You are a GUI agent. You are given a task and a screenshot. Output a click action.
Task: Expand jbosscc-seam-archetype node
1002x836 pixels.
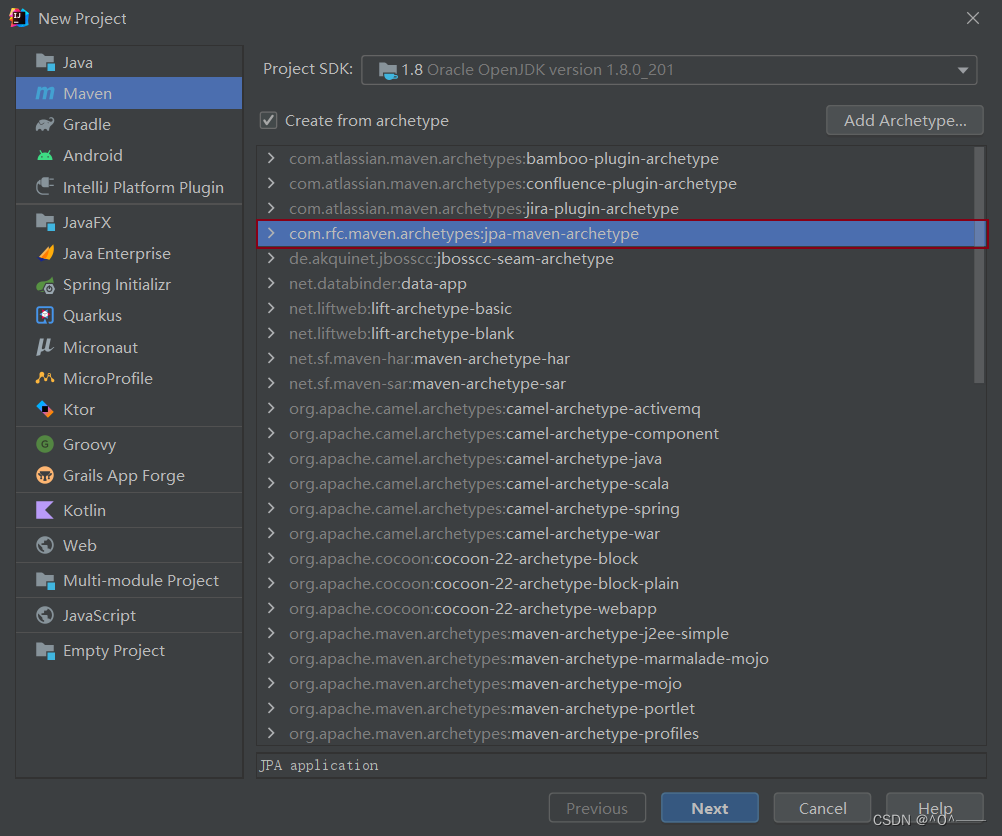tap(272, 258)
